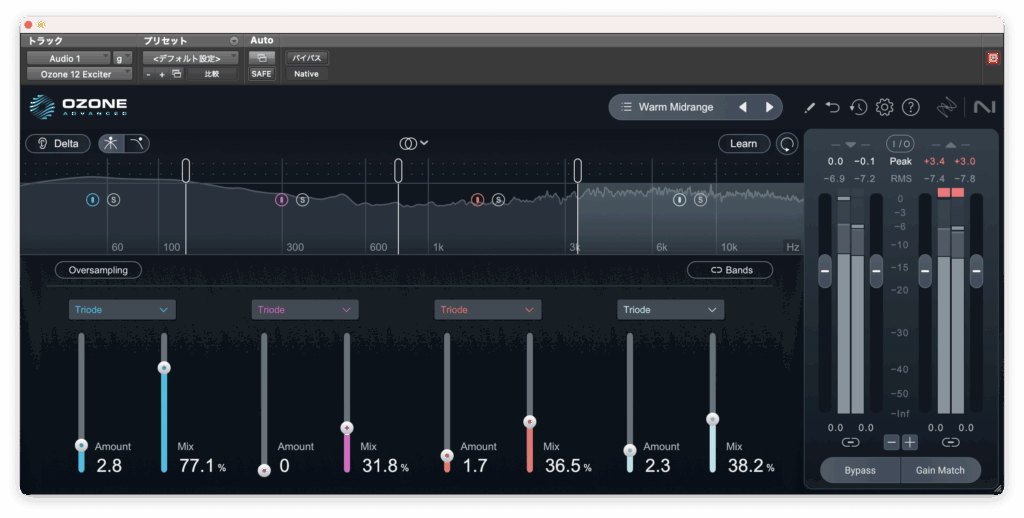Open Ozone settings gear
Image resolution: width=1024 pixels, height=518 pixels.
(884, 107)
